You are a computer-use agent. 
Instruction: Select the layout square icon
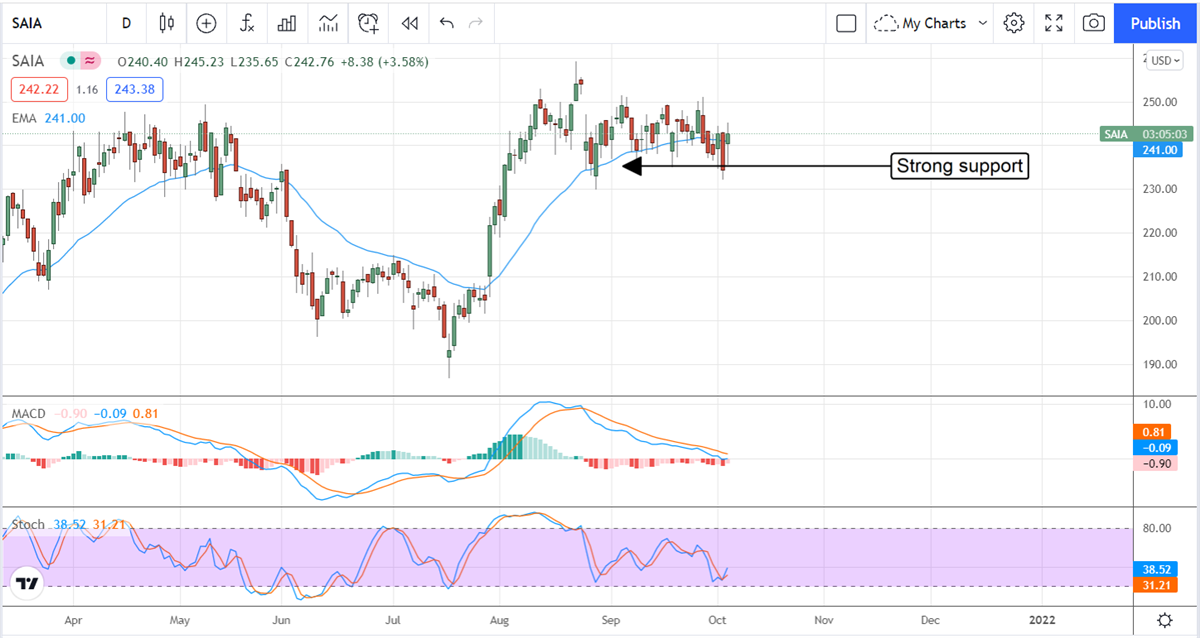(846, 22)
